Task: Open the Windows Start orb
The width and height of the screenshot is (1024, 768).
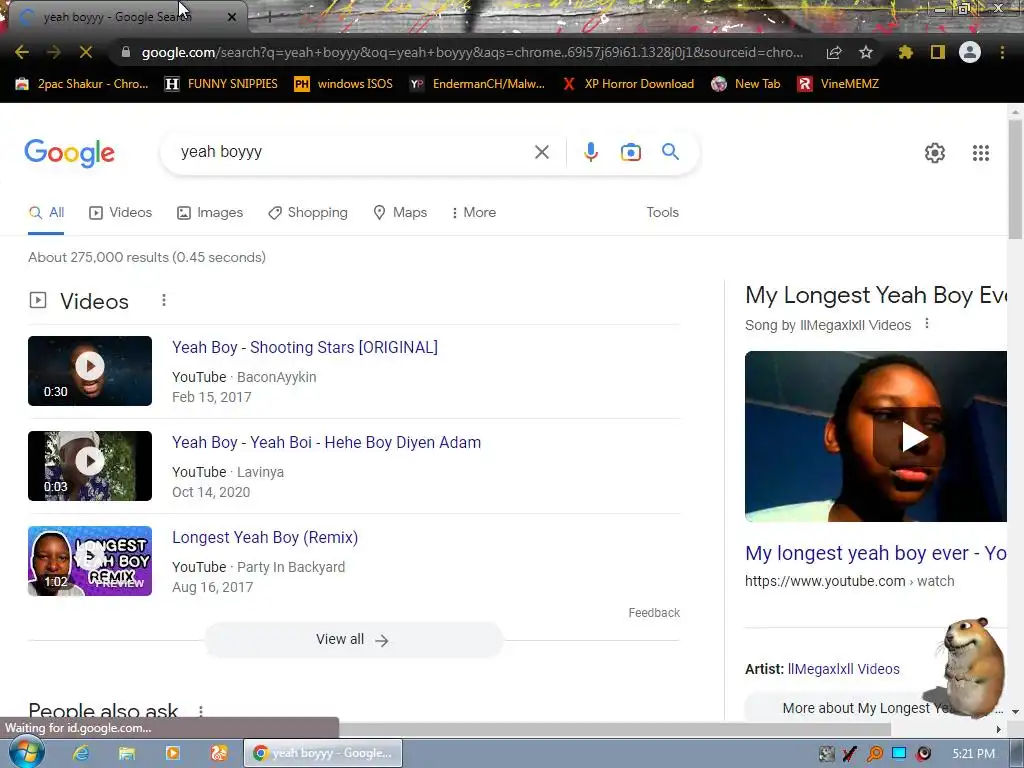Action: click(x=25, y=752)
